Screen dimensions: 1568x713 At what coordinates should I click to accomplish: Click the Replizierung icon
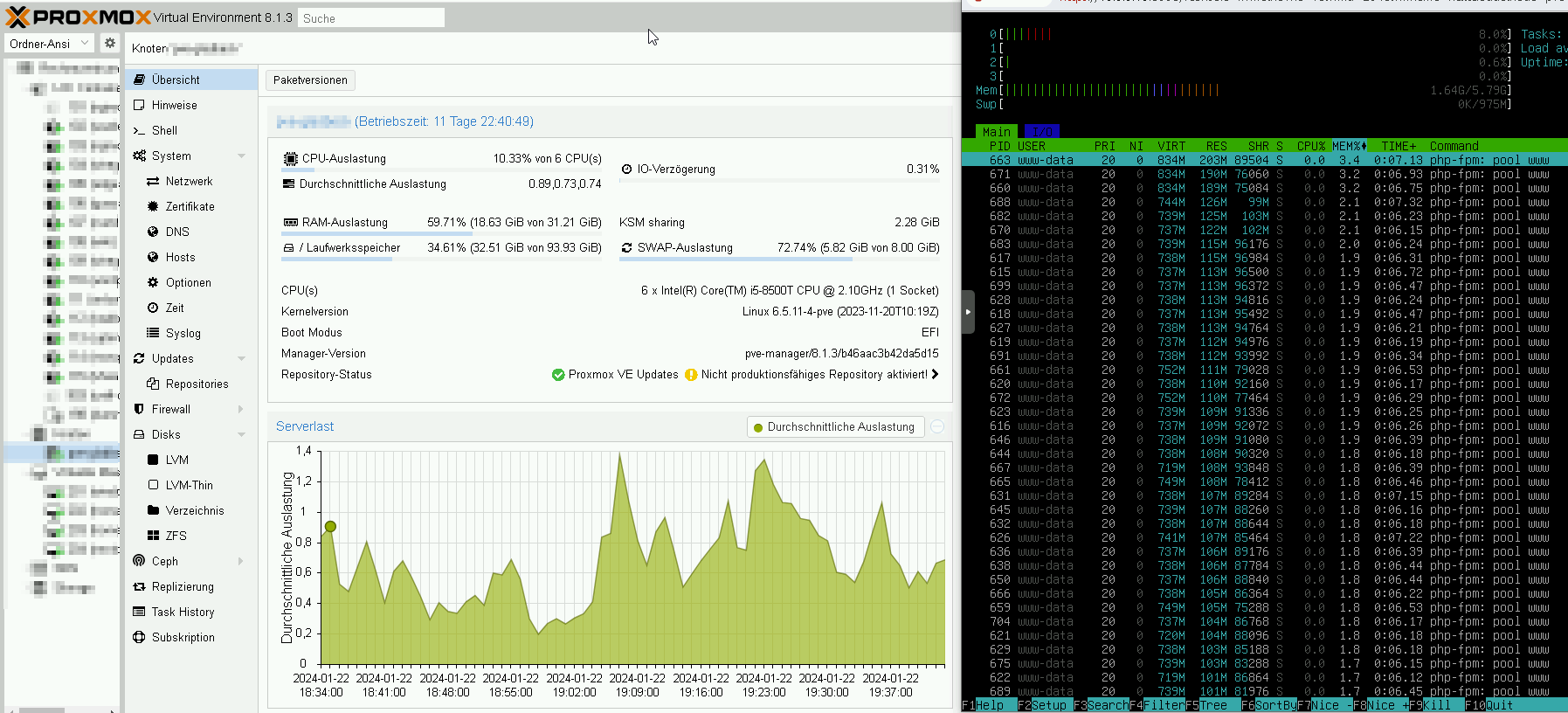pyautogui.click(x=139, y=586)
